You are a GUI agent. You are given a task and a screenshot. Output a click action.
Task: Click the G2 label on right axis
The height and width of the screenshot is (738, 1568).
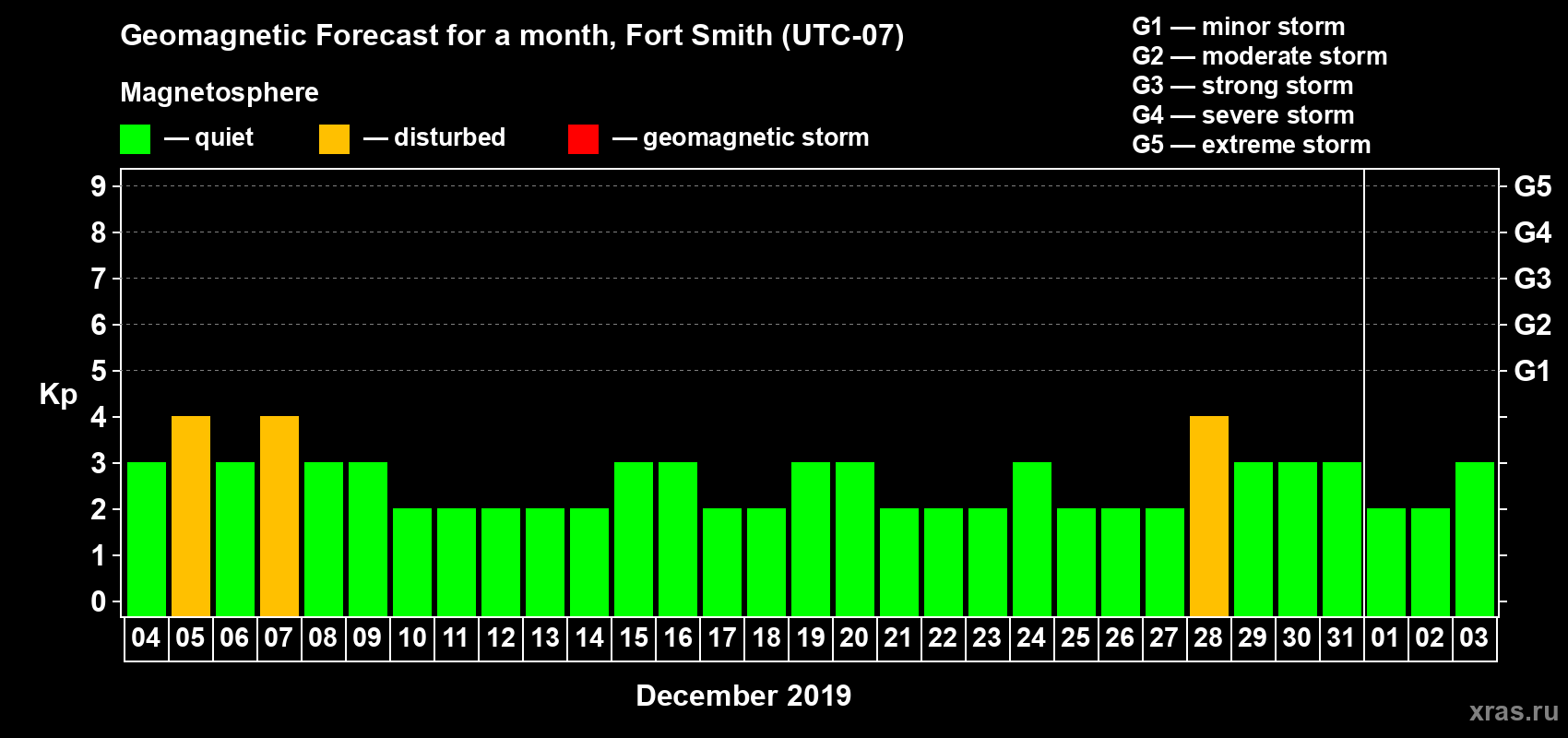(1533, 325)
